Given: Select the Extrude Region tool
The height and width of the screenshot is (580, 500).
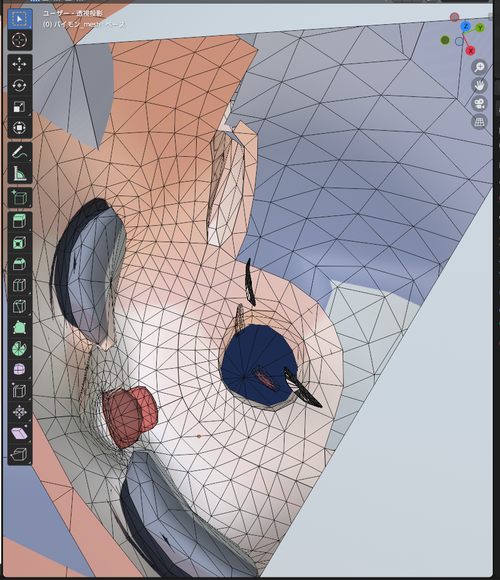Looking at the screenshot, I should (x=19, y=222).
